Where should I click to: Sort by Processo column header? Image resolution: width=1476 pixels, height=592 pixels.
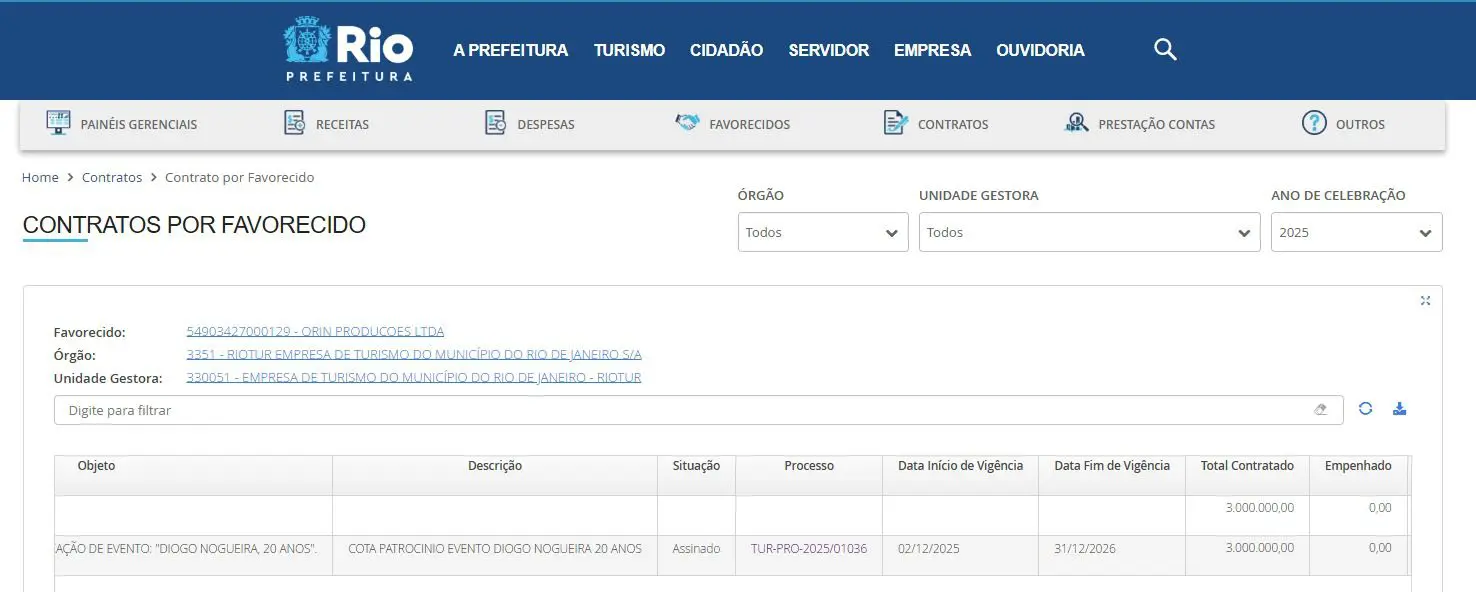(x=809, y=466)
